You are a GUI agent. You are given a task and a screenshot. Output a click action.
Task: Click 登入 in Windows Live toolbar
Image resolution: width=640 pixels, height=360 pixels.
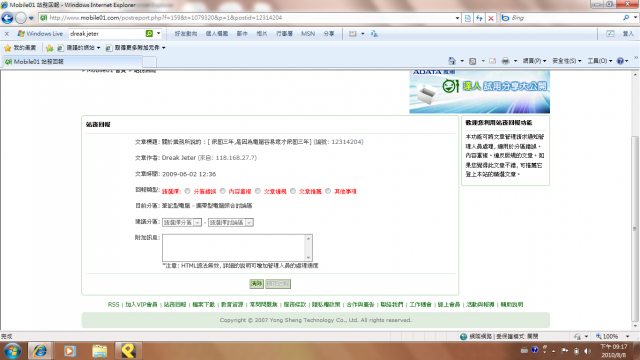[x=628, y=33]
